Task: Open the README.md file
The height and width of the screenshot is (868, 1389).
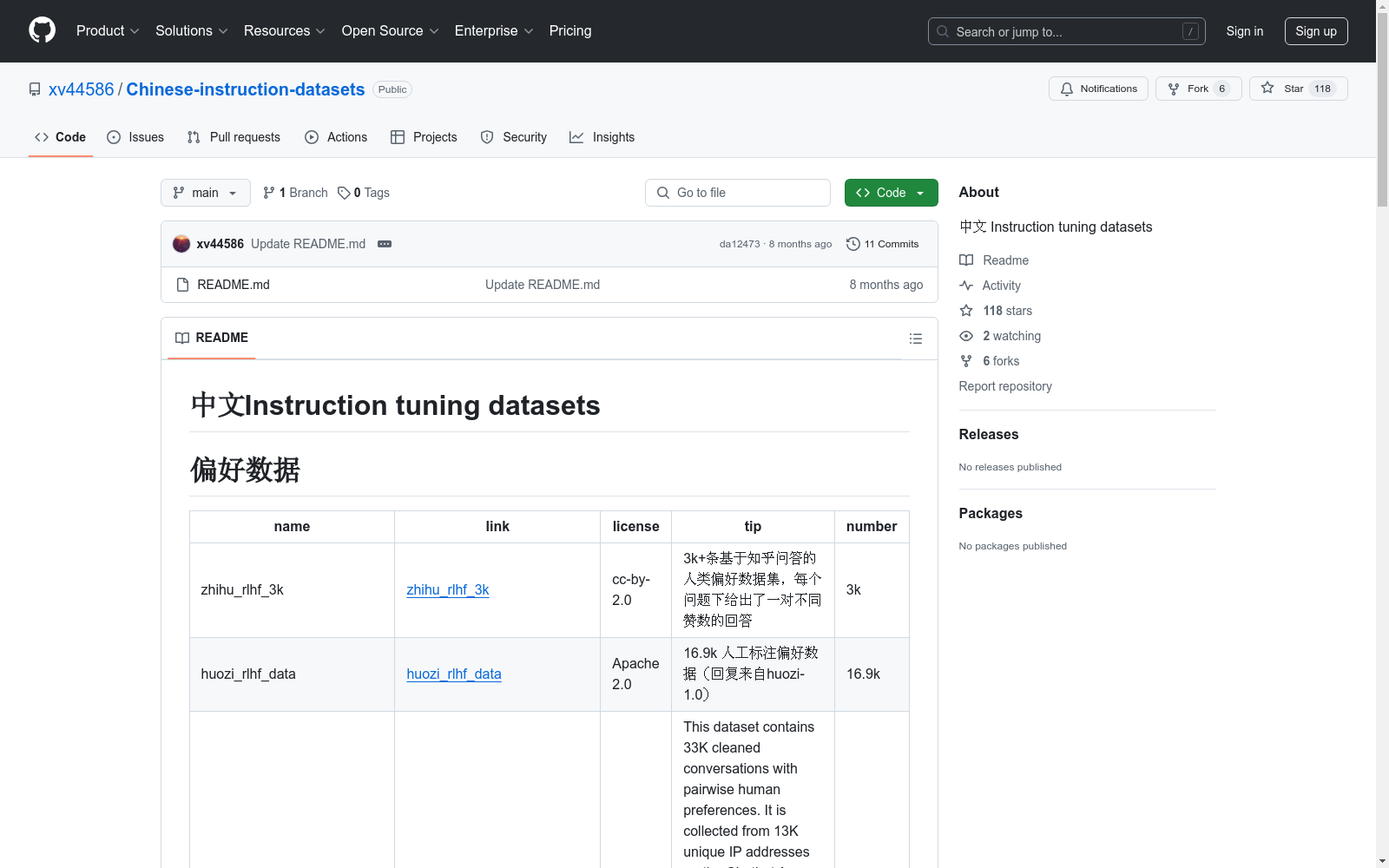Action: 234,285
